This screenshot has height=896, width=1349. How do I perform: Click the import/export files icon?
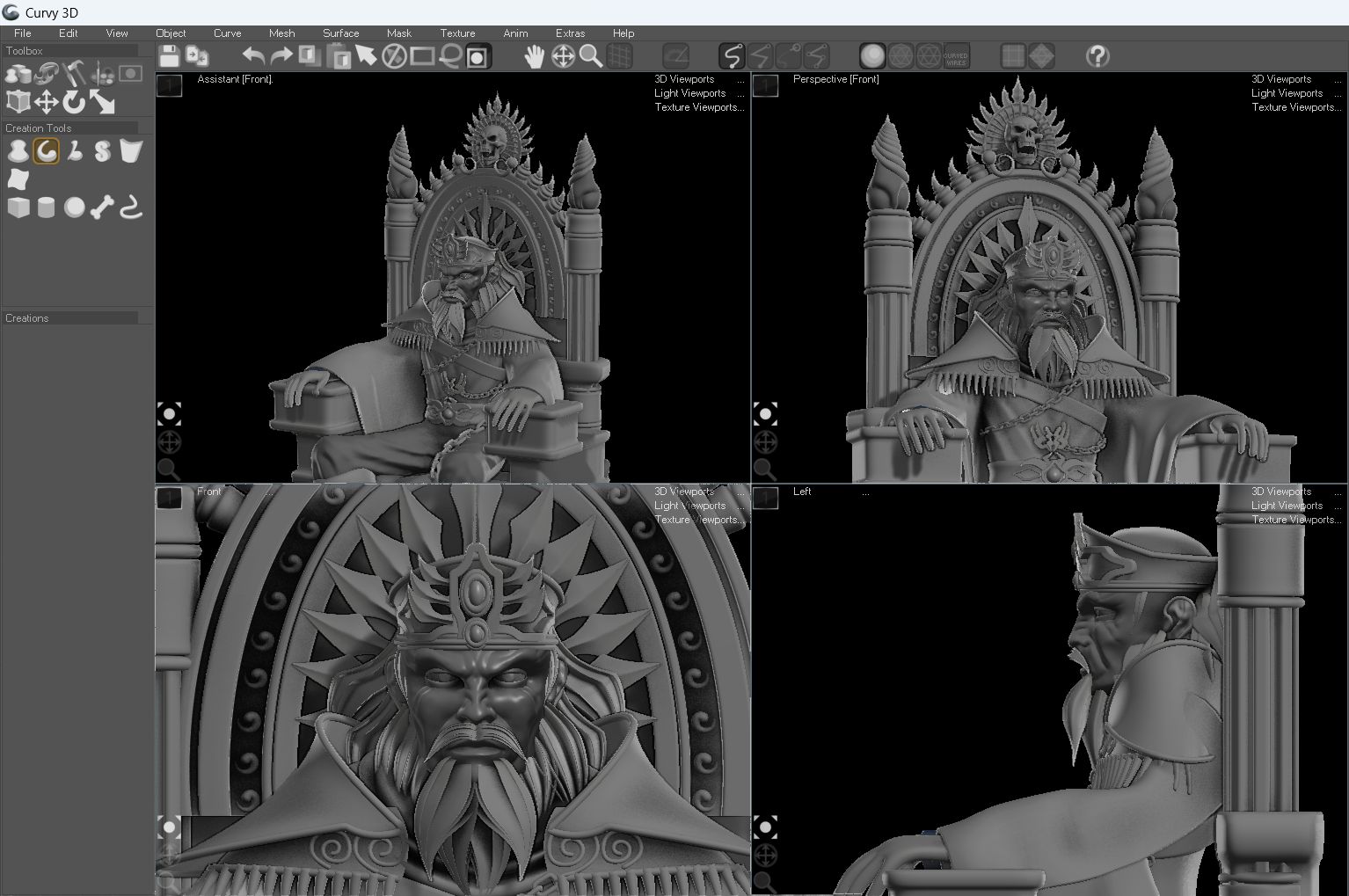click(x=198, y=56)
